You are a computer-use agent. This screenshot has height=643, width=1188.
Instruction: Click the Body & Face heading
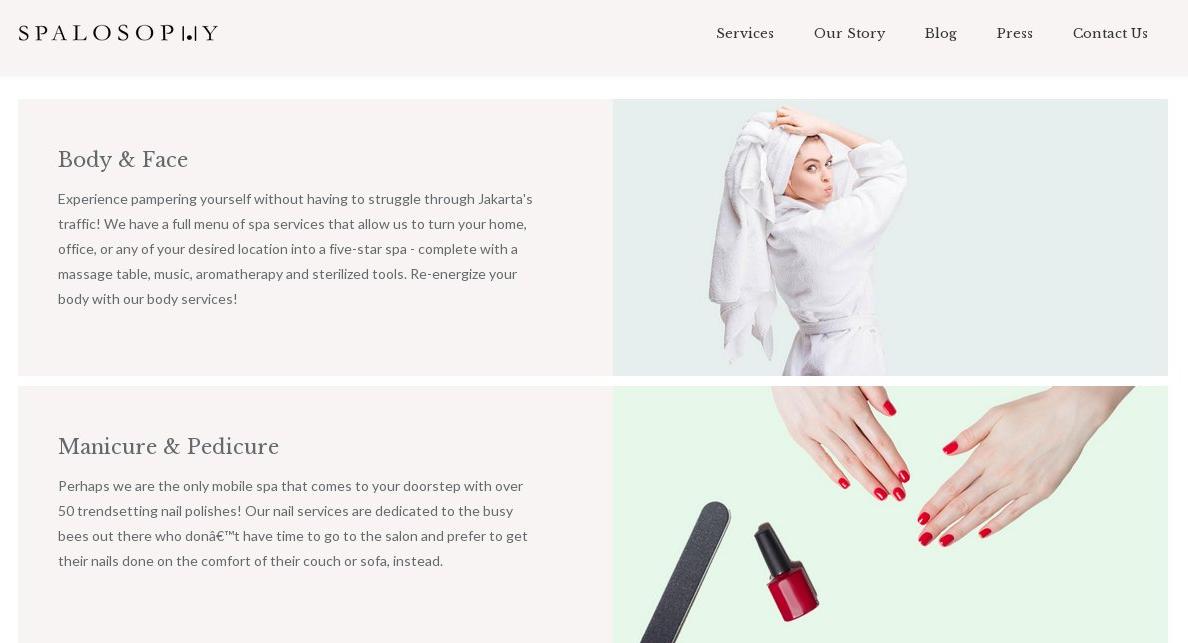click(123, 160)
